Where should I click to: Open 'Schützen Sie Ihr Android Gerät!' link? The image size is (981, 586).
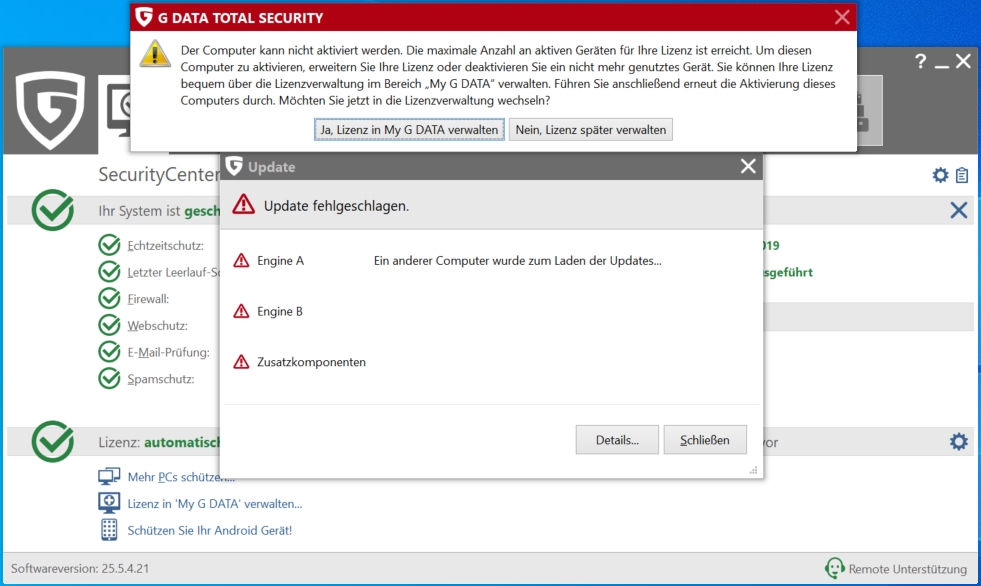click(x=210, y=530)
